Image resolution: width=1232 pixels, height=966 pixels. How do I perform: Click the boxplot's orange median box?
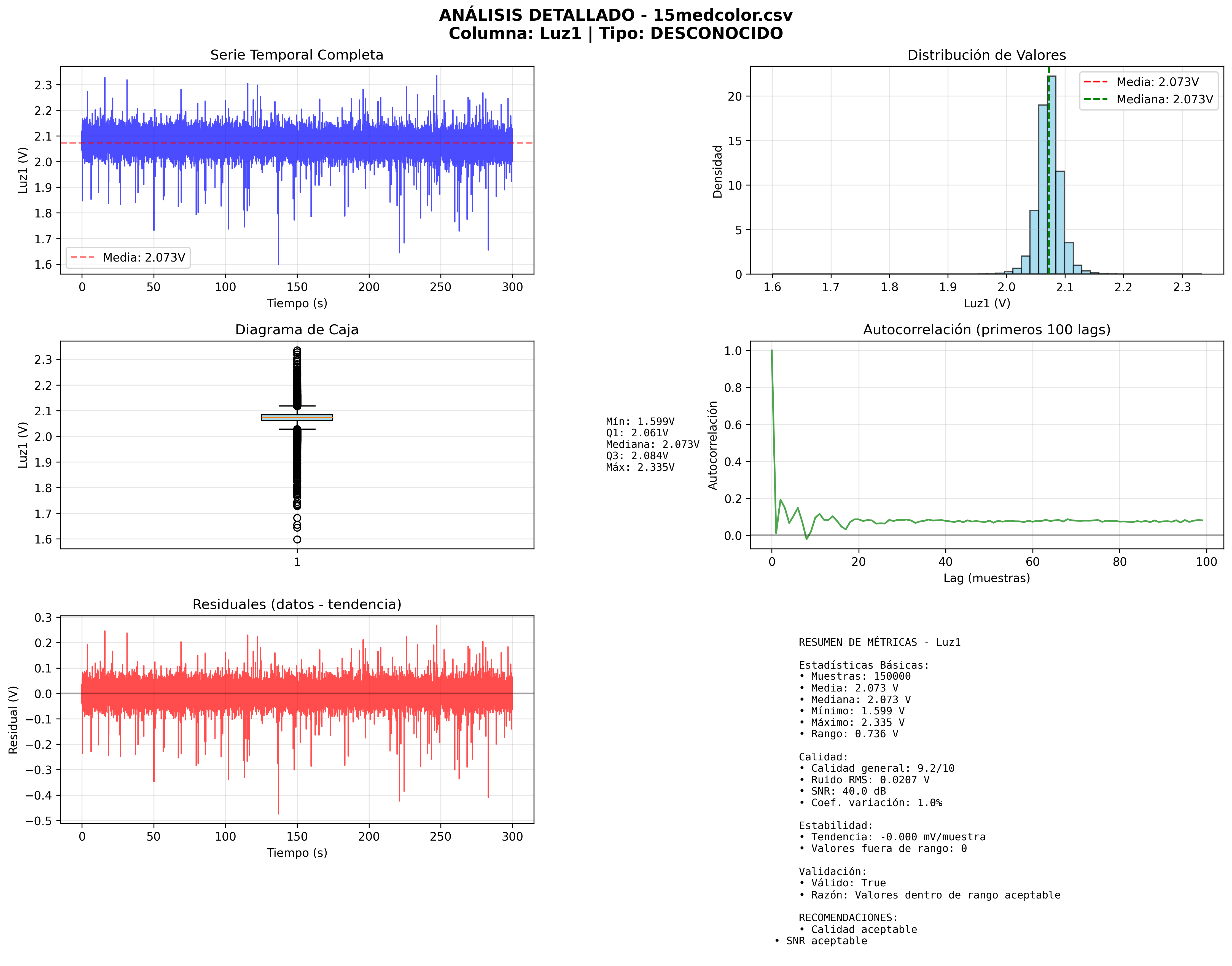297,418
